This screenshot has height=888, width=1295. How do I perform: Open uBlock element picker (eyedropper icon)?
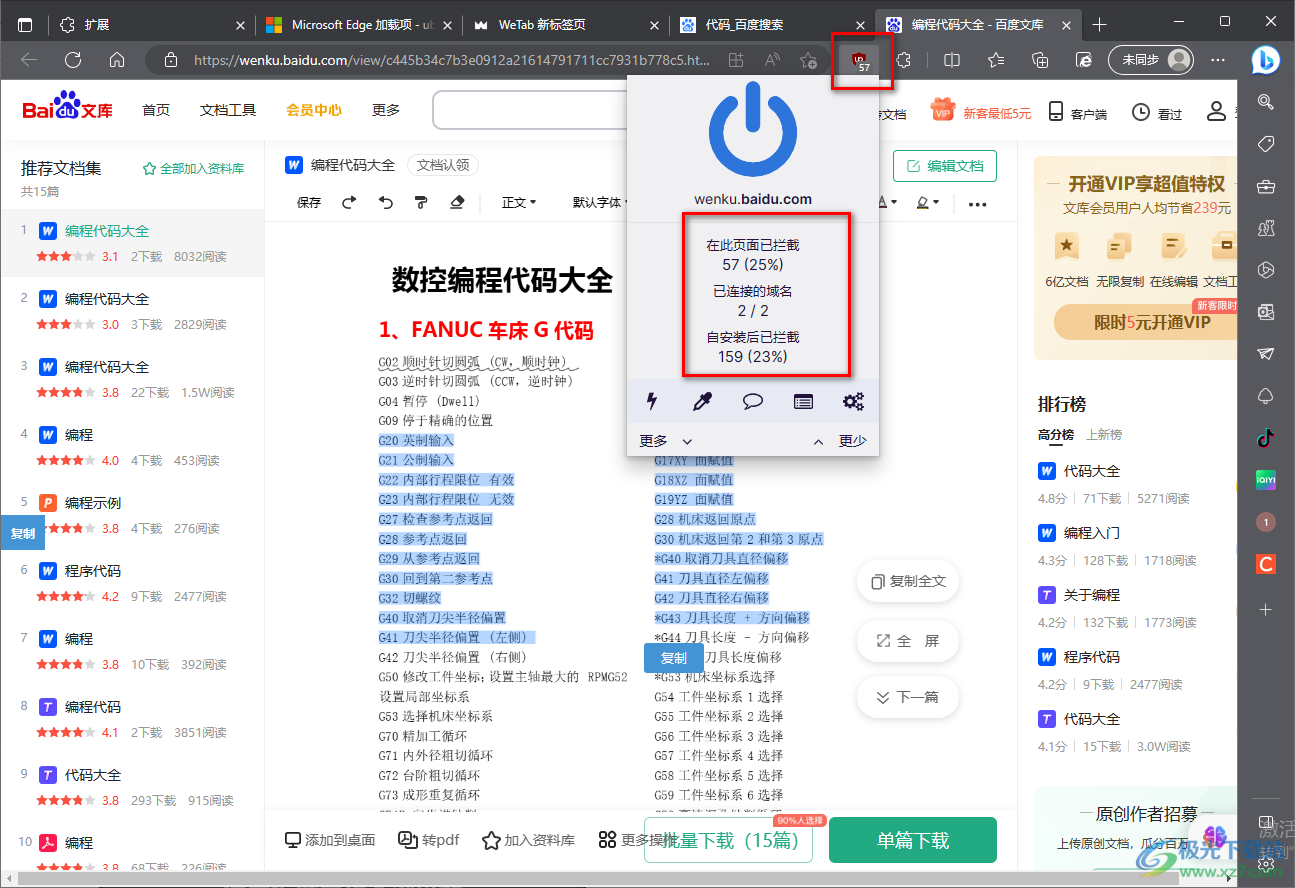(703, 402)
